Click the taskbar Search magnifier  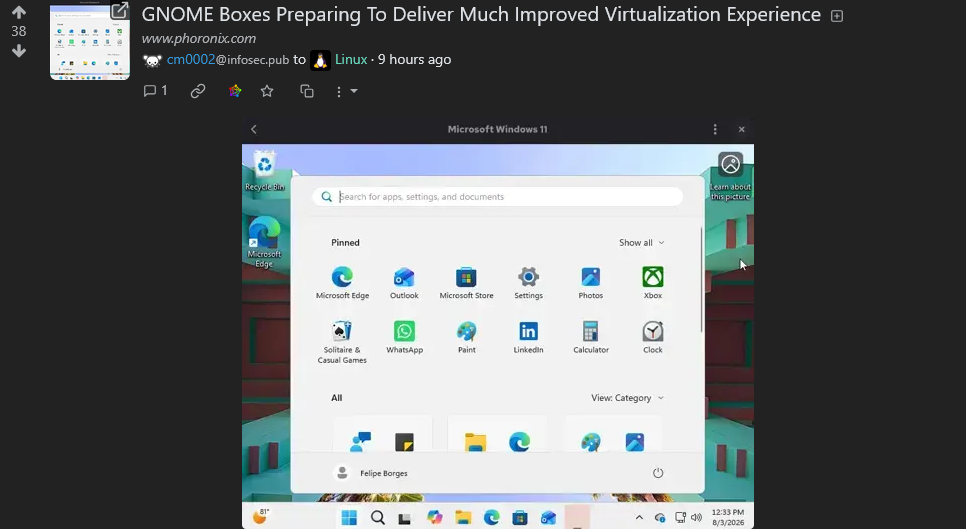pyautogui.click(x=378, y=517)
